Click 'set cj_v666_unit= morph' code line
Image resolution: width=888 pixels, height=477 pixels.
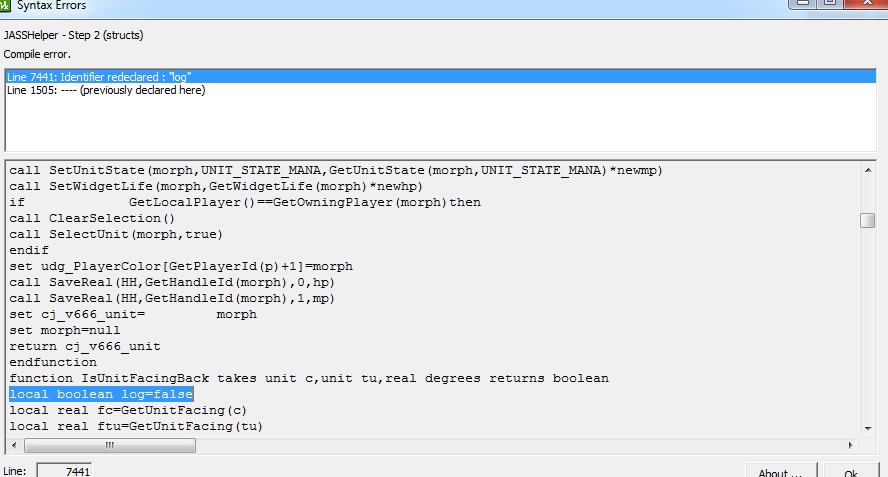pos(133,314)
